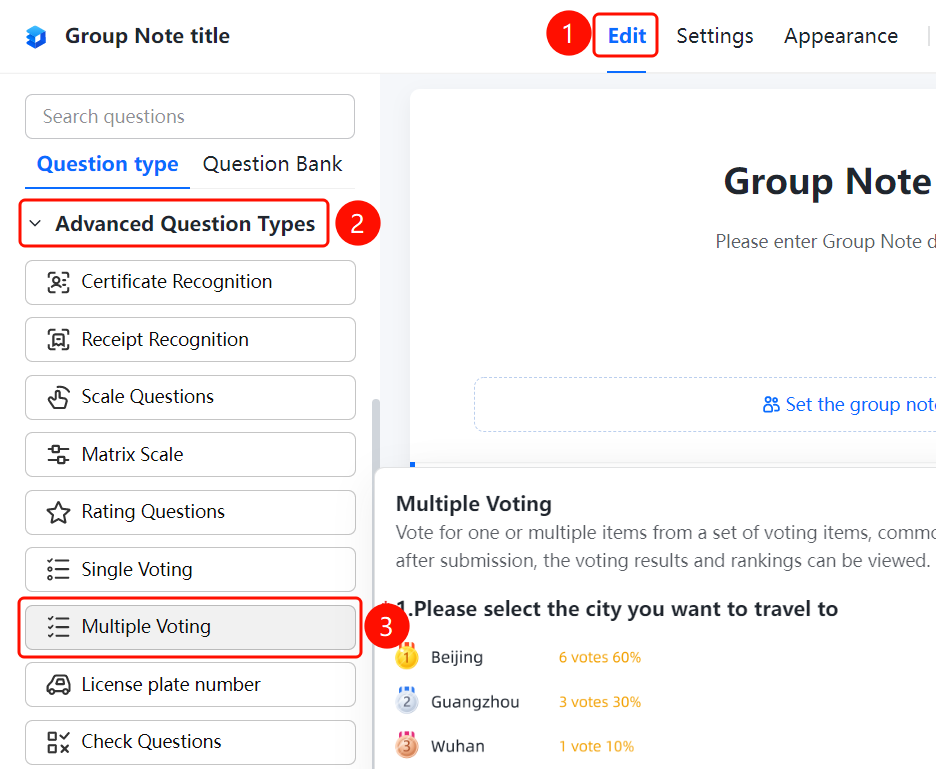The image size is (936, 769).
Task: Click the Multiple Voting checklist icon
Action: pos(58,627)
